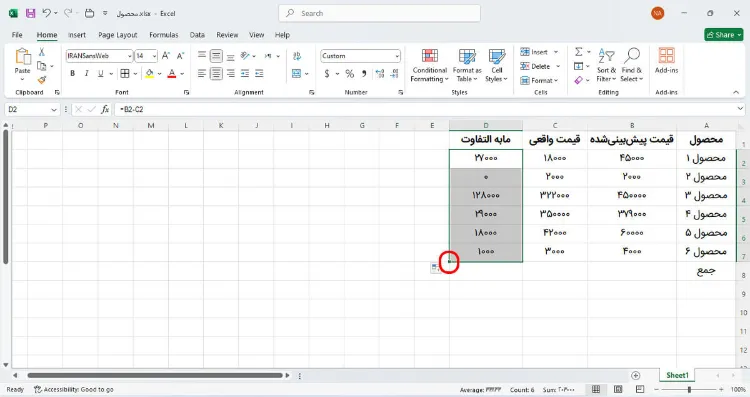Switch to the Formulas tab

click(x=164, y=35)
